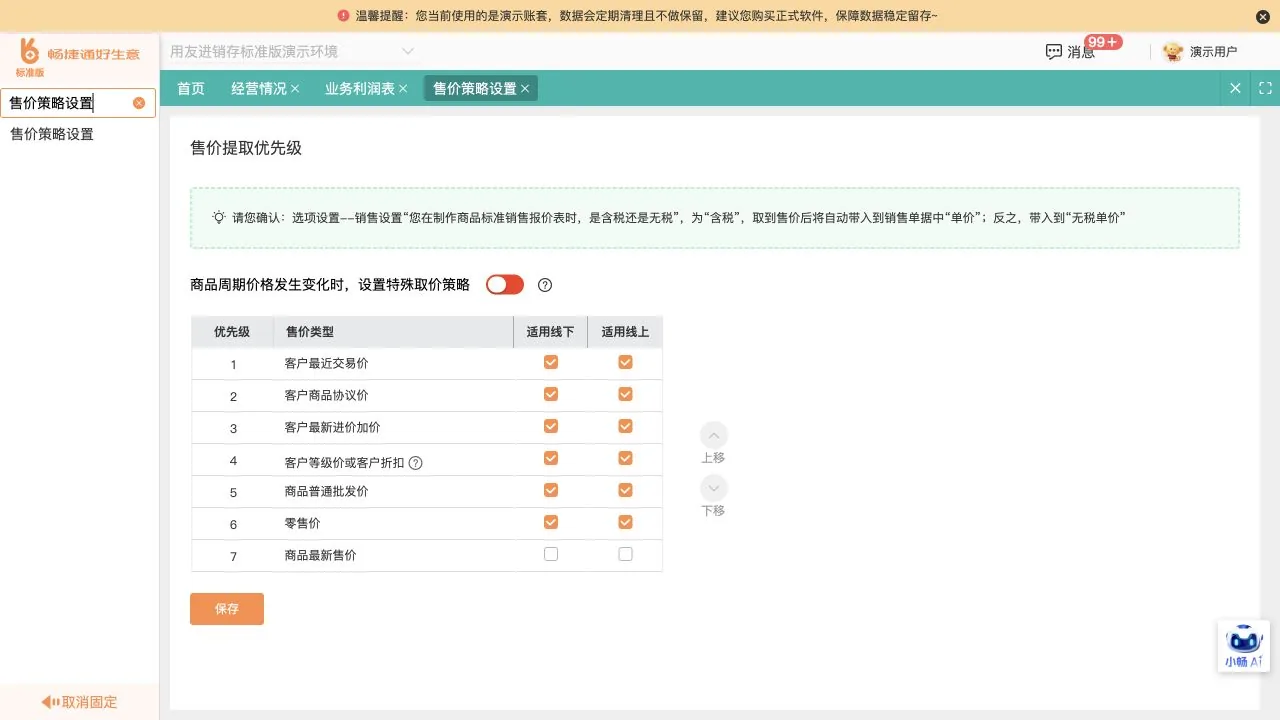Uncheck 适用线上 for 客户等级价或客户折扣
1280x720 pixels.
pos(625,458)
